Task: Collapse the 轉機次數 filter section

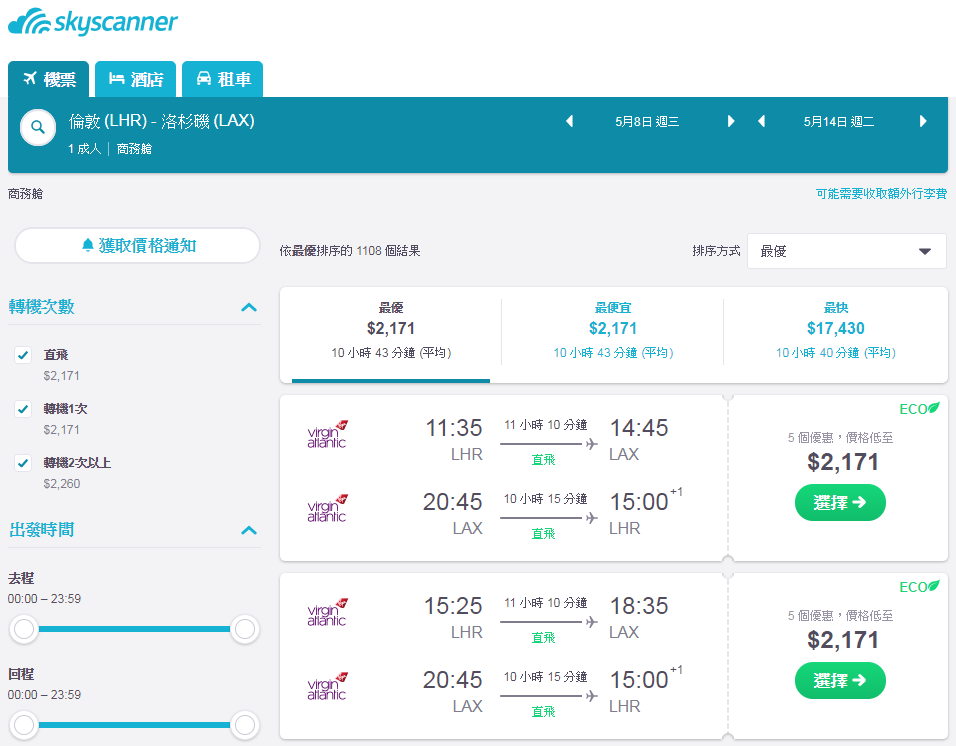Action: [249, 307]
